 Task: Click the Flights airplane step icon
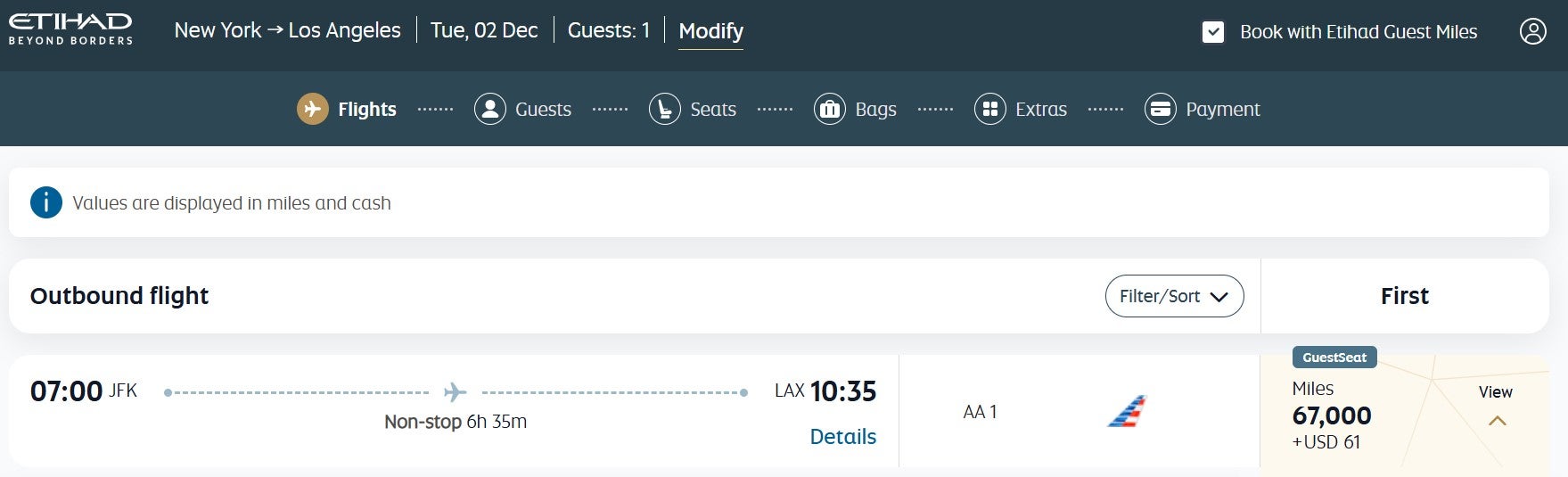point(312,109)
